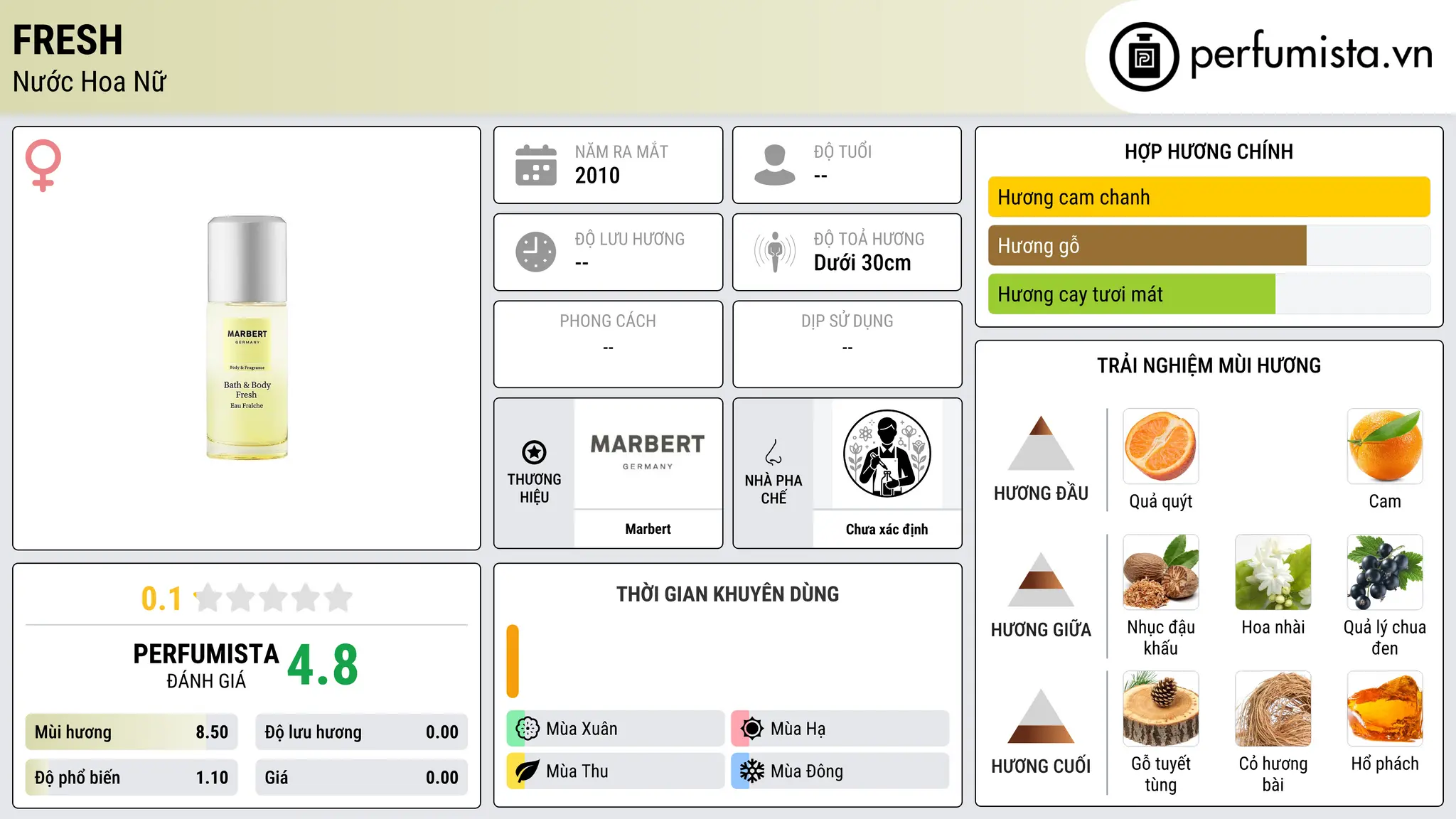Click the Phong cách card label
1456x819 pixels.
(x=608, y=321)
